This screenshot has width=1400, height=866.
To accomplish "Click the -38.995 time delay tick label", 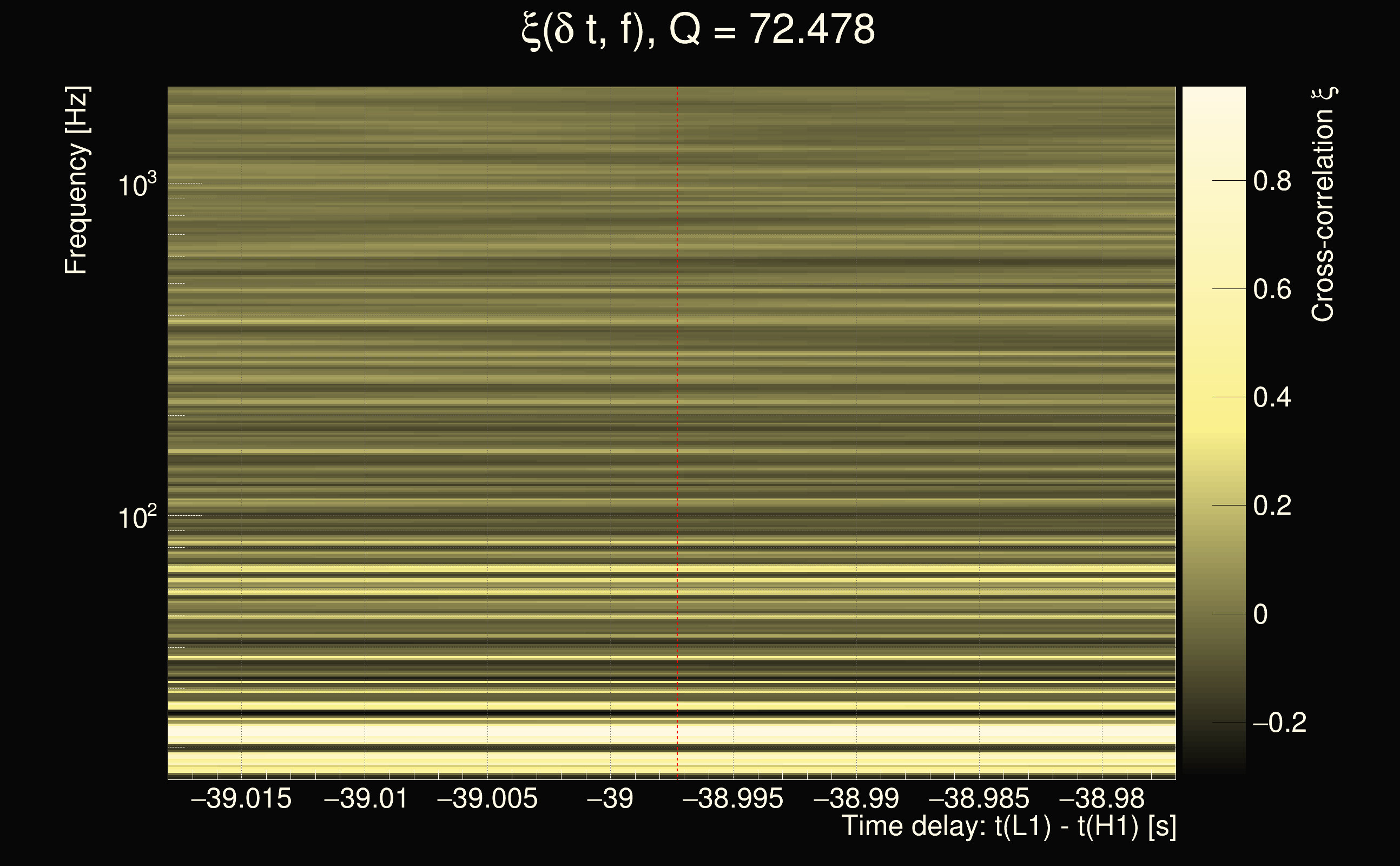I will tap(732, 798).
